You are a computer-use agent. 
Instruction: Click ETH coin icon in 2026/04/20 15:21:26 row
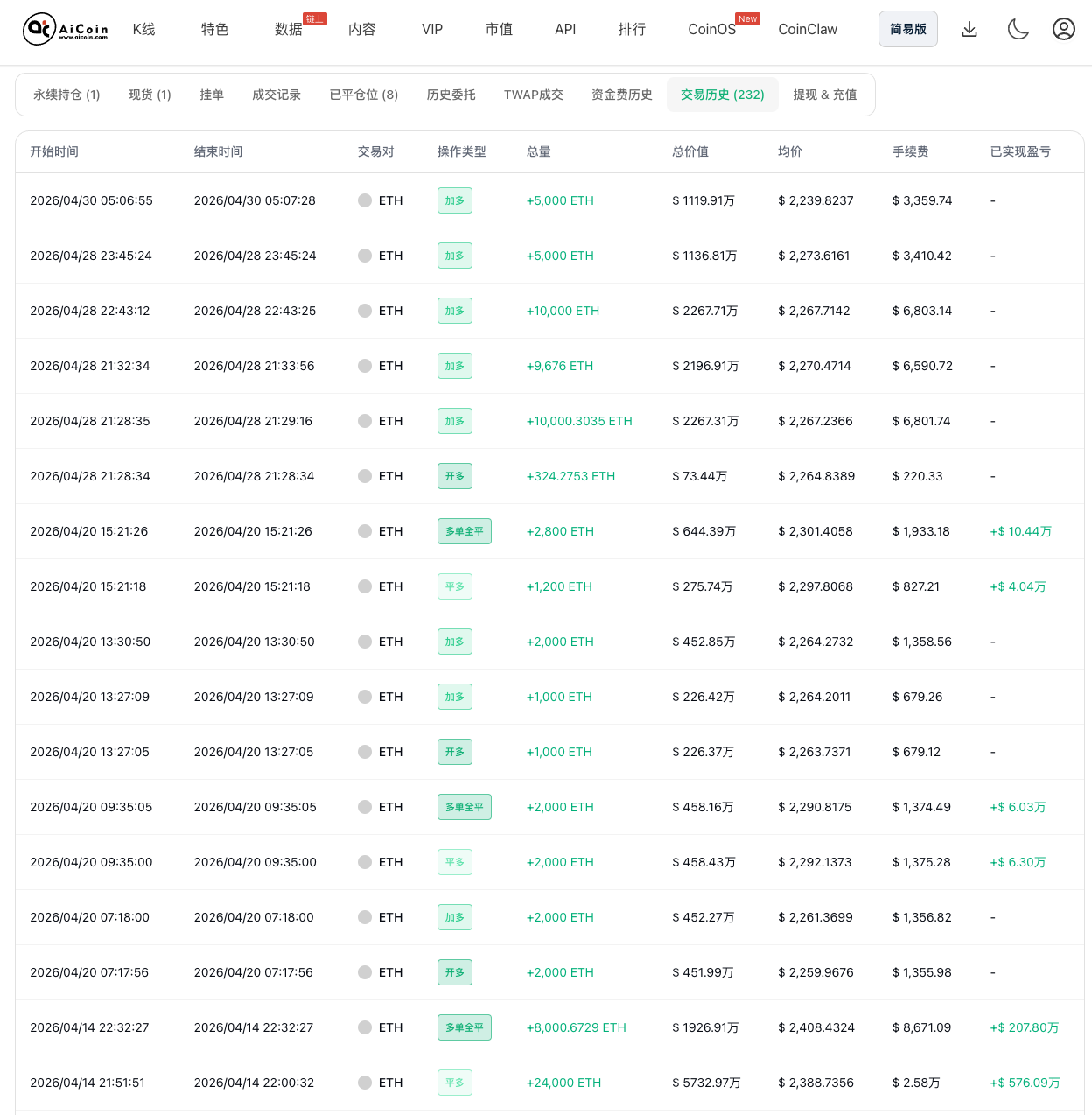point(365,531)
